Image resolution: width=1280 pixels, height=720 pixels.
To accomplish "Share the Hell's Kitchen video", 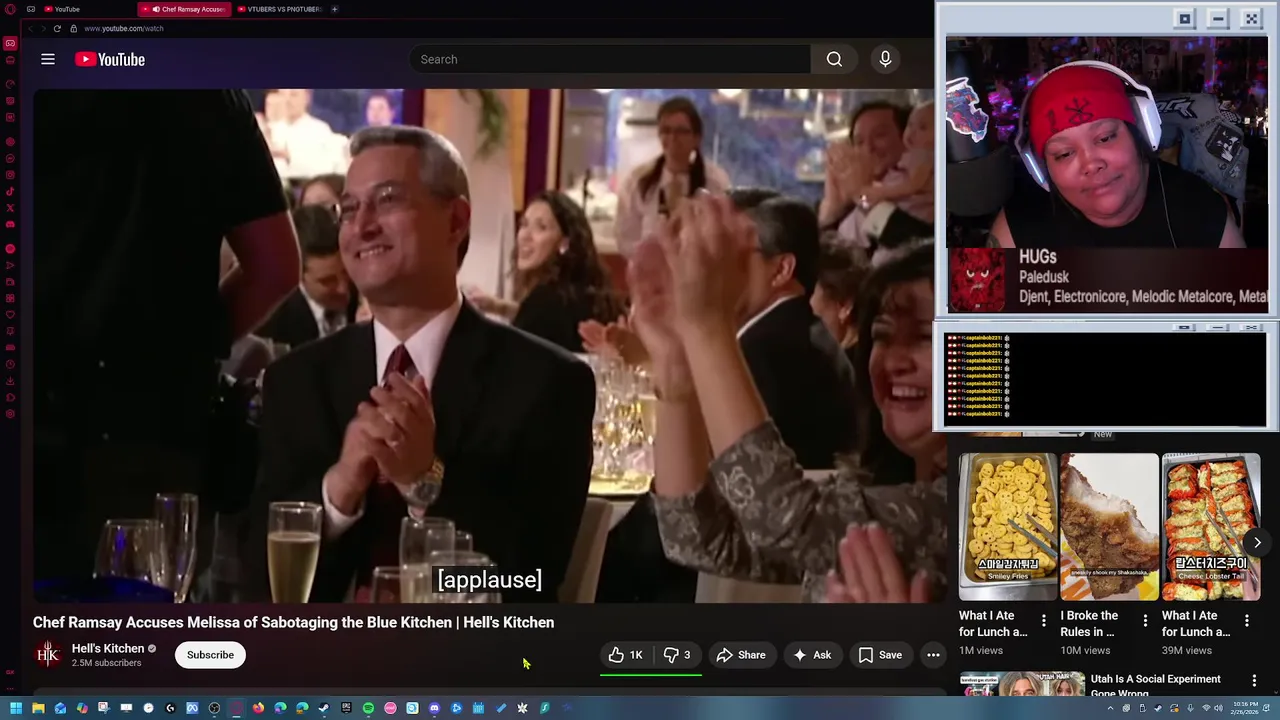I will click(x=741, y=655).
